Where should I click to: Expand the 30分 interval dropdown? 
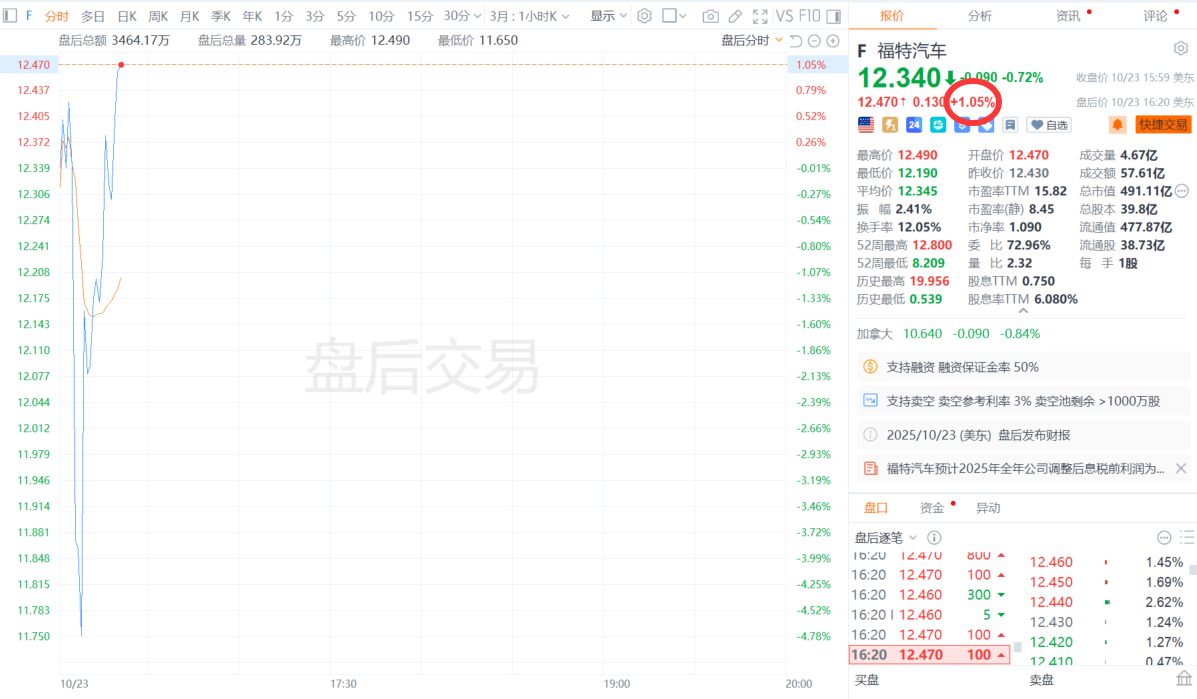coord(463,16)
